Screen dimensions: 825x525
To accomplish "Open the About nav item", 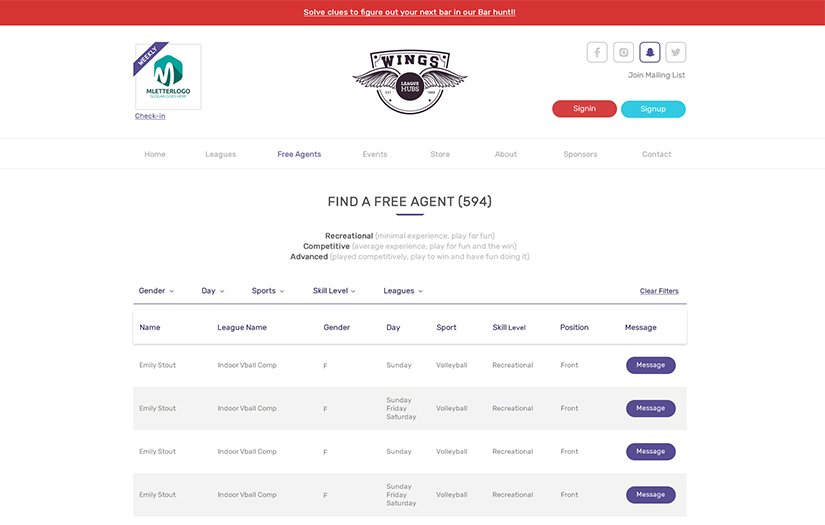I will point(506,154).
